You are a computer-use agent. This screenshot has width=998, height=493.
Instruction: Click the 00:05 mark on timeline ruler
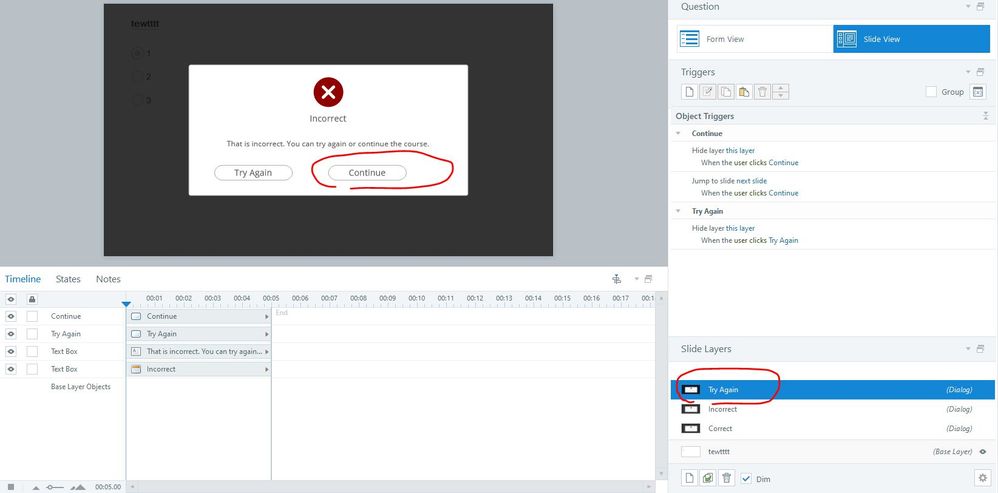(x=271, y=298)
